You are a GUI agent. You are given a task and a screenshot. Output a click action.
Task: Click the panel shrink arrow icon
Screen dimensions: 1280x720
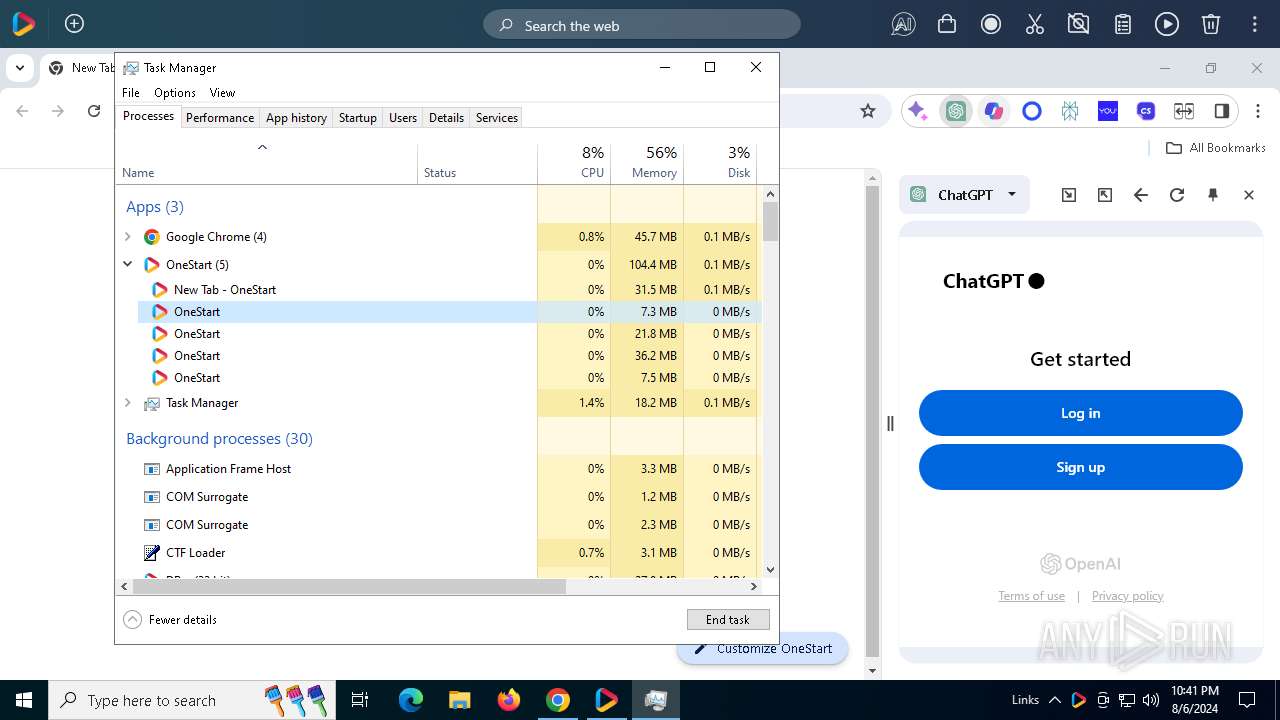pyautogui.click(x=1069, y=195)
